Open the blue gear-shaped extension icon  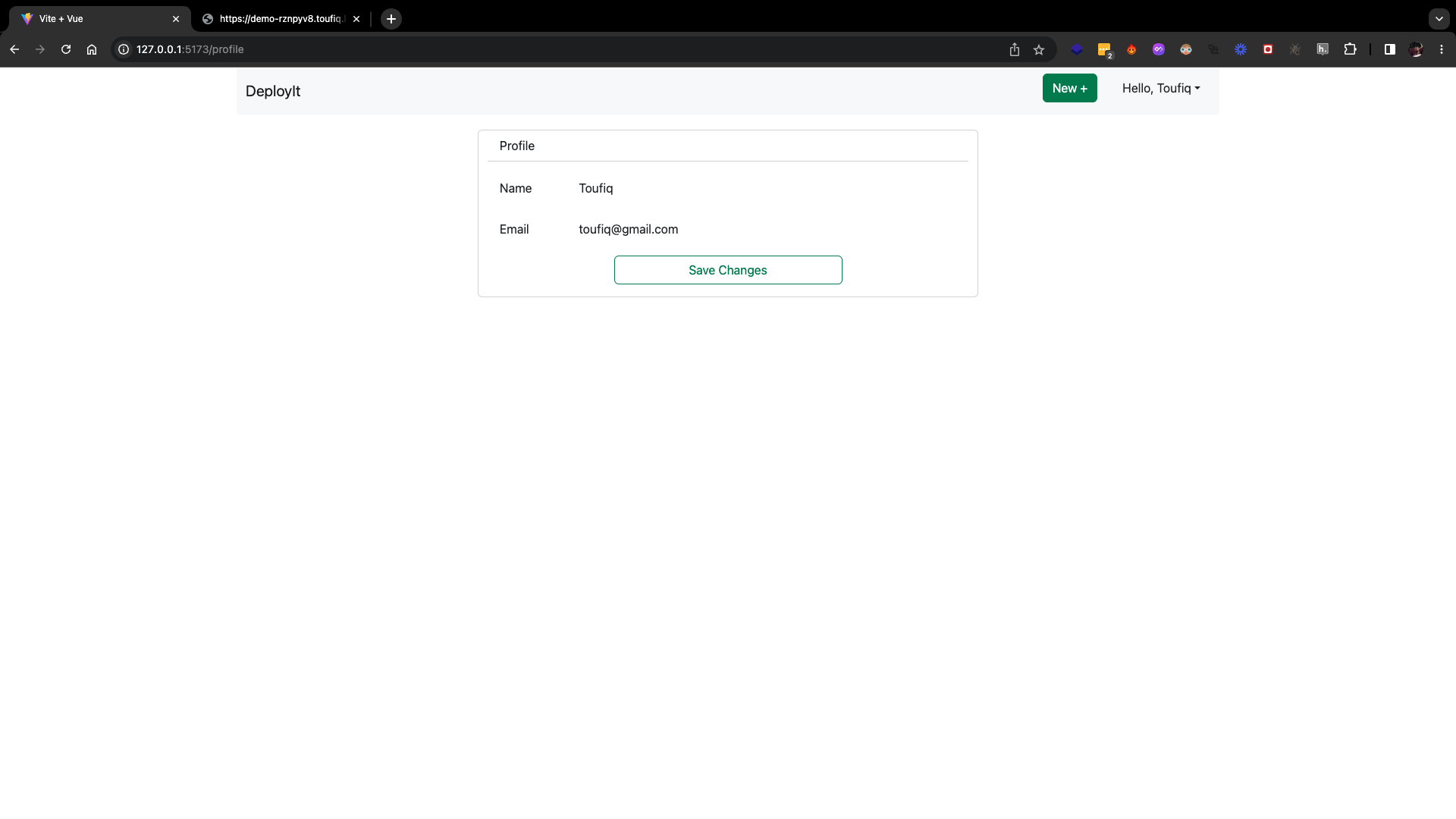point(1241,49)
